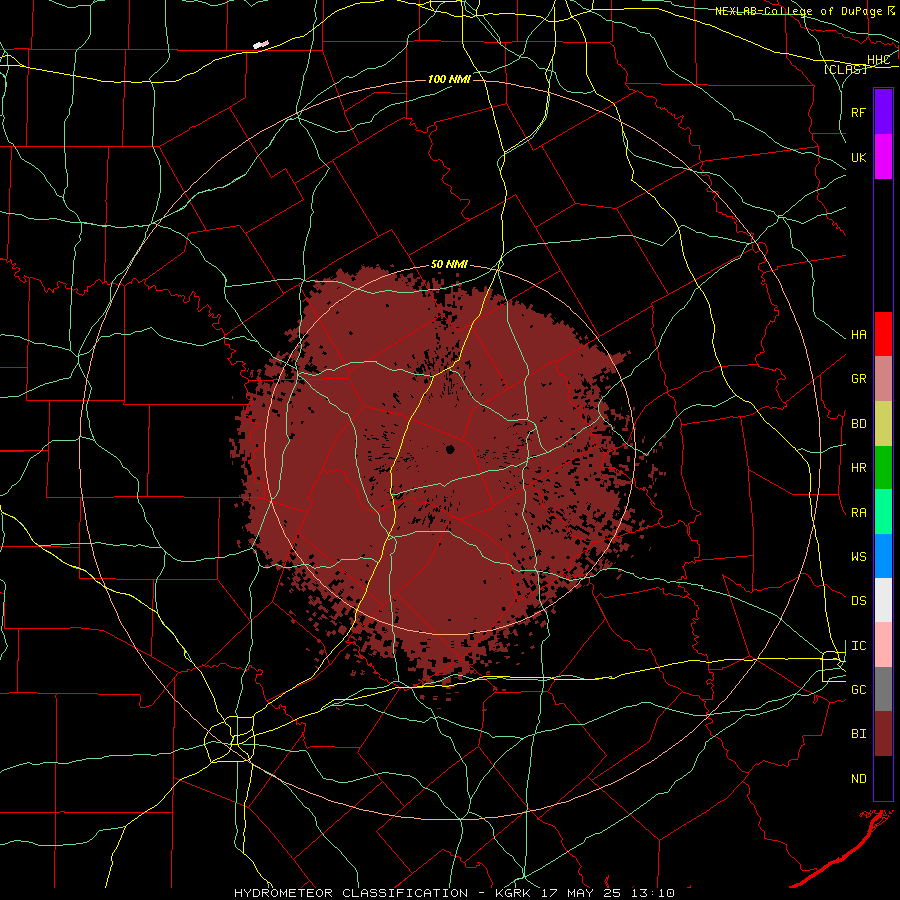Click the BD legend label

858,424
